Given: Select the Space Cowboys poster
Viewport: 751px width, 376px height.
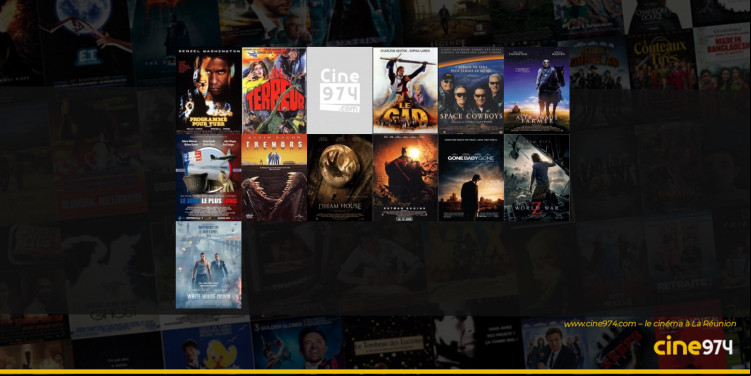Looking at the screenshot, I should tap(471, 90).
